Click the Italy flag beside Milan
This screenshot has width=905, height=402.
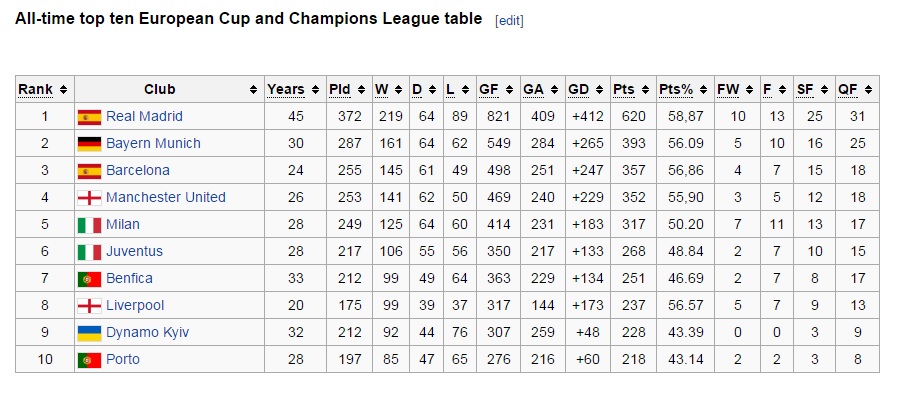tap(89, 225)
